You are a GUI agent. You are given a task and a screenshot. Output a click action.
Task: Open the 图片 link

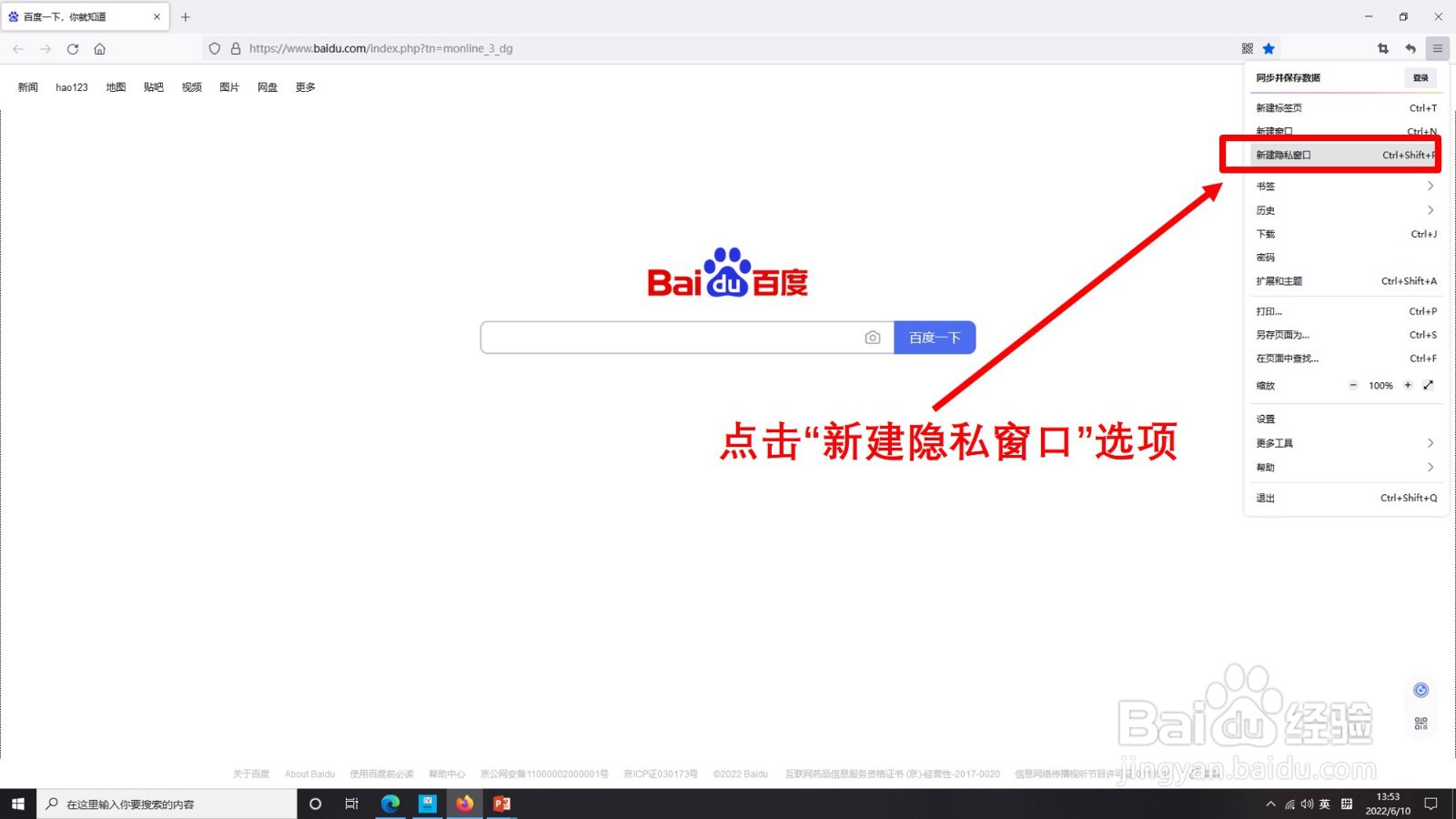coord(229,87)
